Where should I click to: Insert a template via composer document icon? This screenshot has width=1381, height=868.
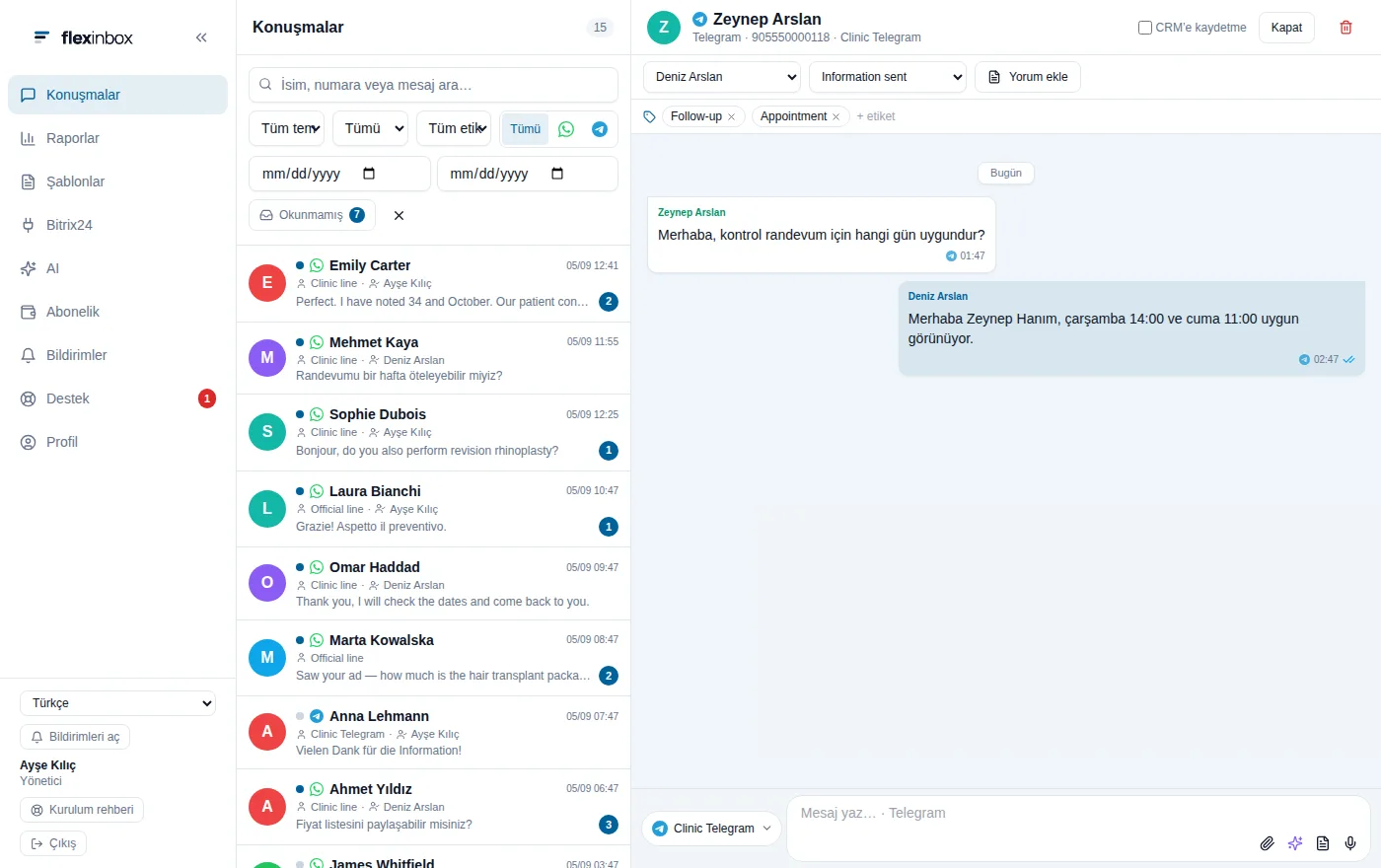1323,843
